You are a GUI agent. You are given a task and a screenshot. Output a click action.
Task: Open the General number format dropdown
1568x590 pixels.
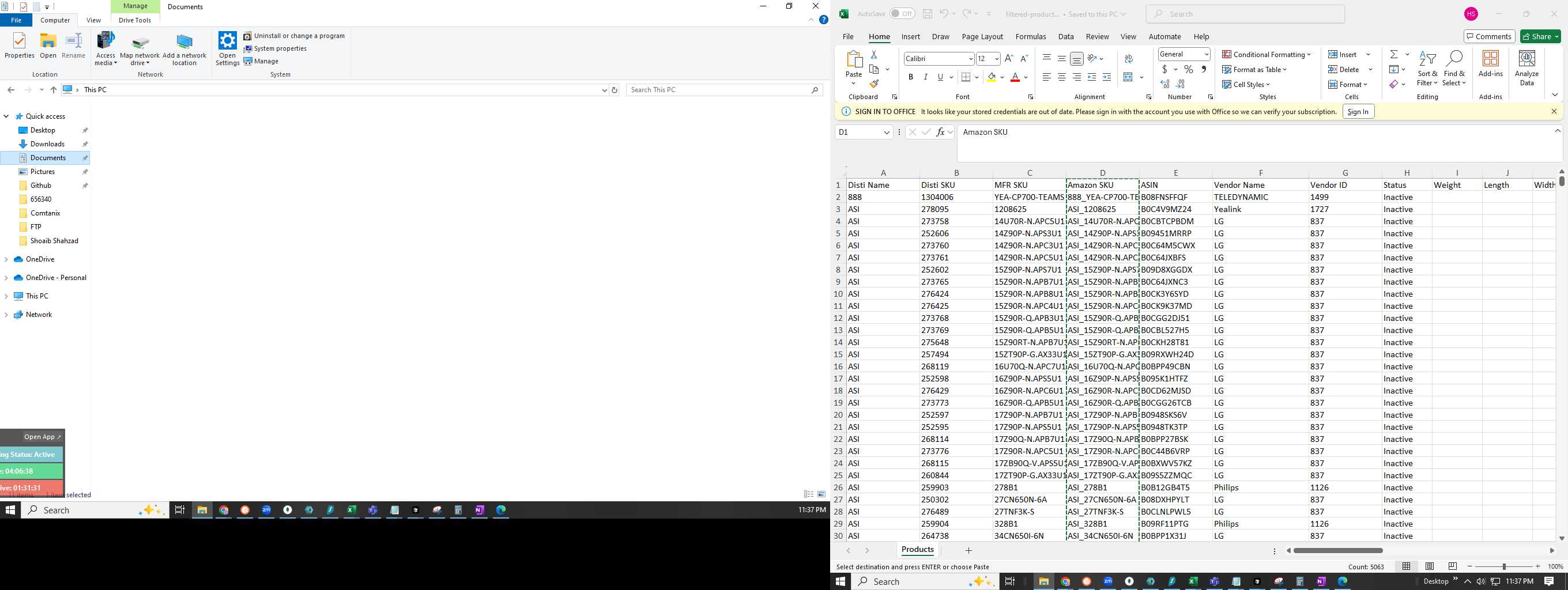click(x=1206, y=54)
